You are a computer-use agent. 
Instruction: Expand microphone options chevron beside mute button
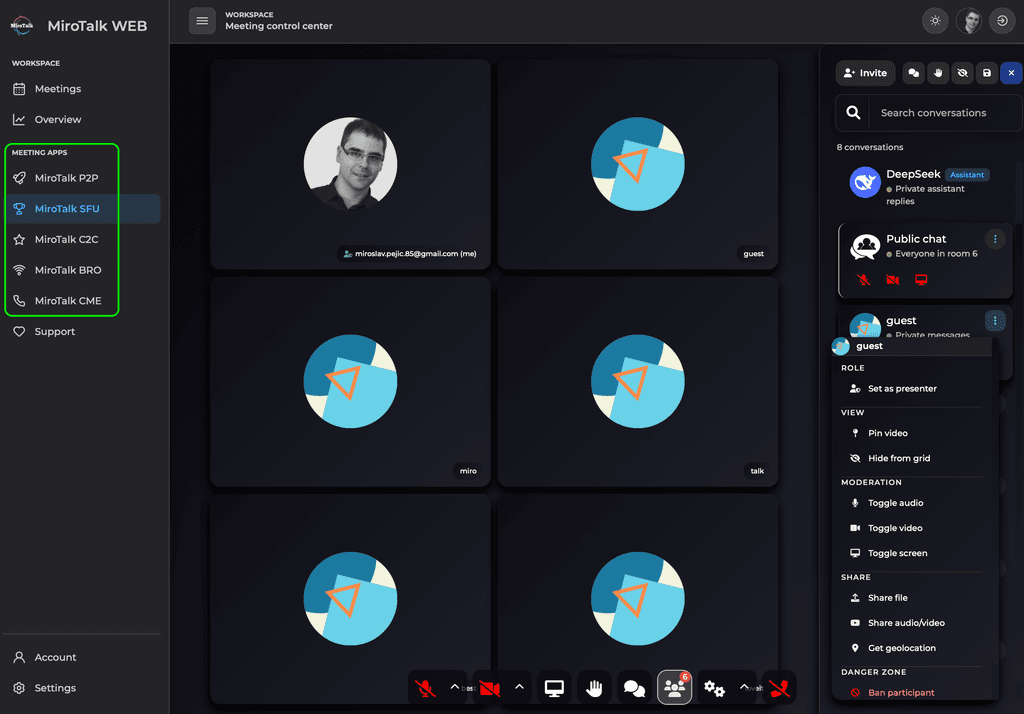coord(455,687)
